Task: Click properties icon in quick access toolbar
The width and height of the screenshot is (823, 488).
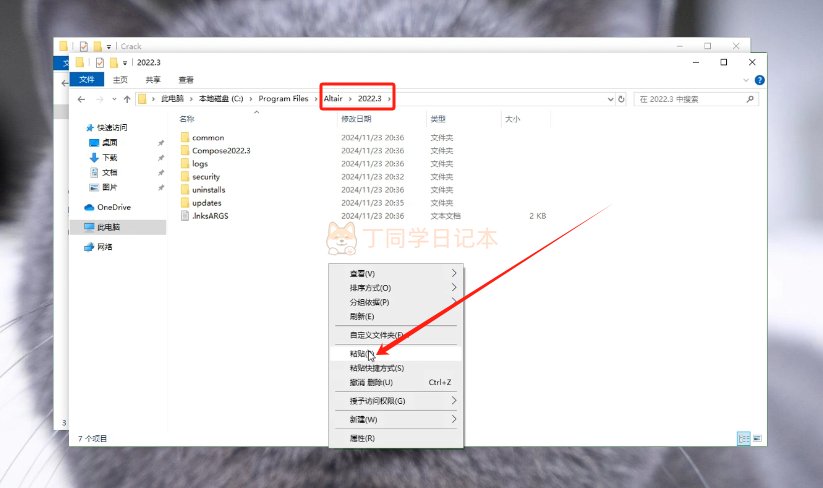Action: [x=99, y=62]
